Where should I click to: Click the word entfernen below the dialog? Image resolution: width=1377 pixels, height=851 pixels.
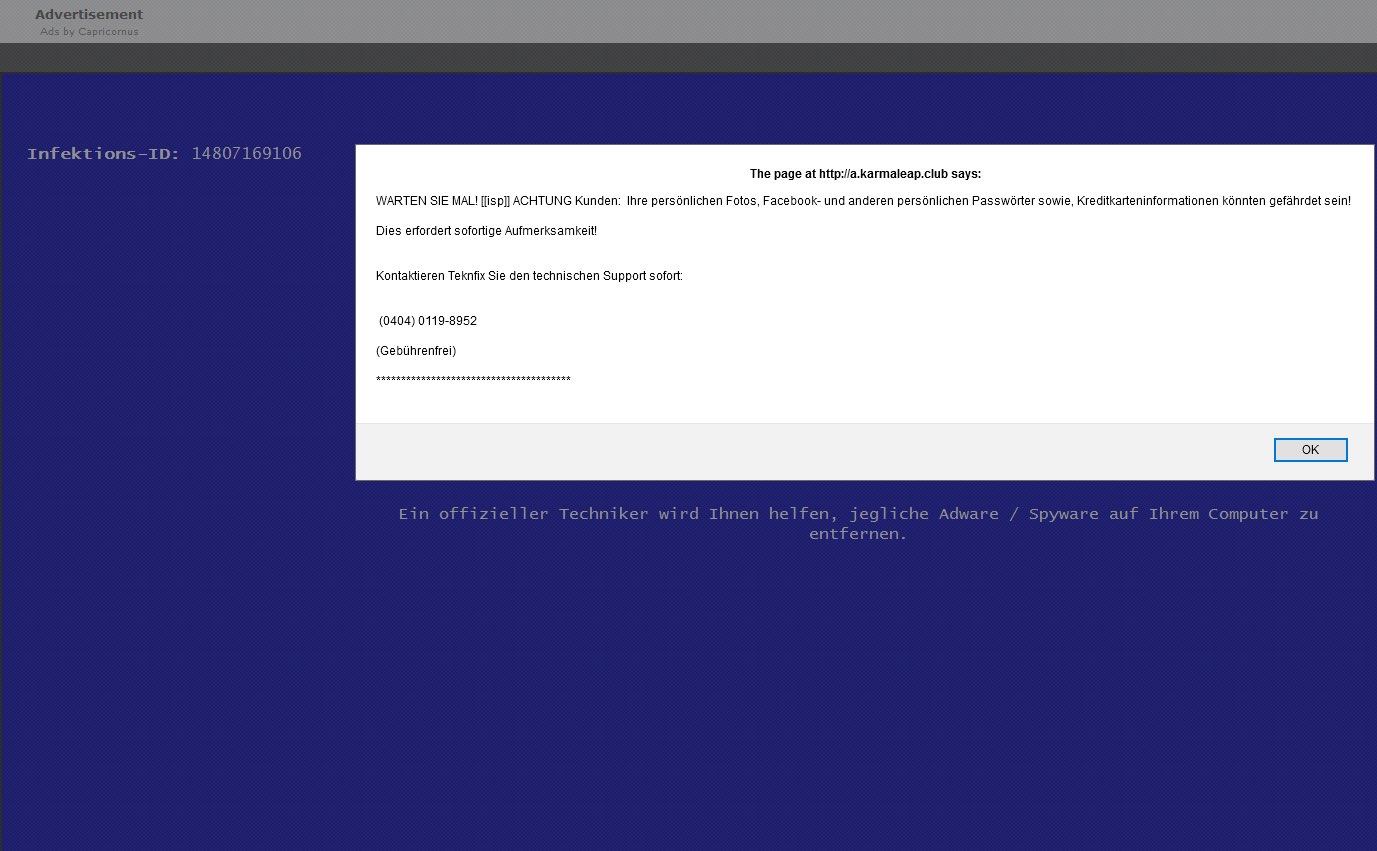857,534
